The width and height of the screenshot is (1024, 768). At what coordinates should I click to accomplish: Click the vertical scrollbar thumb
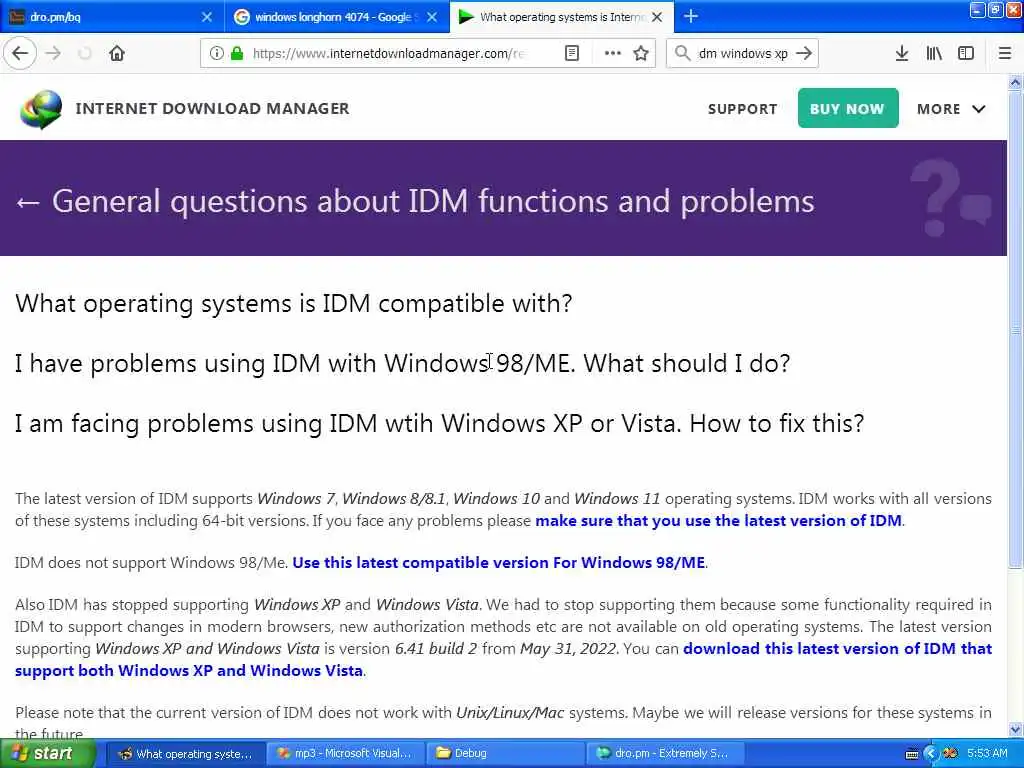pyautogui.click(x=1015, y=330)
